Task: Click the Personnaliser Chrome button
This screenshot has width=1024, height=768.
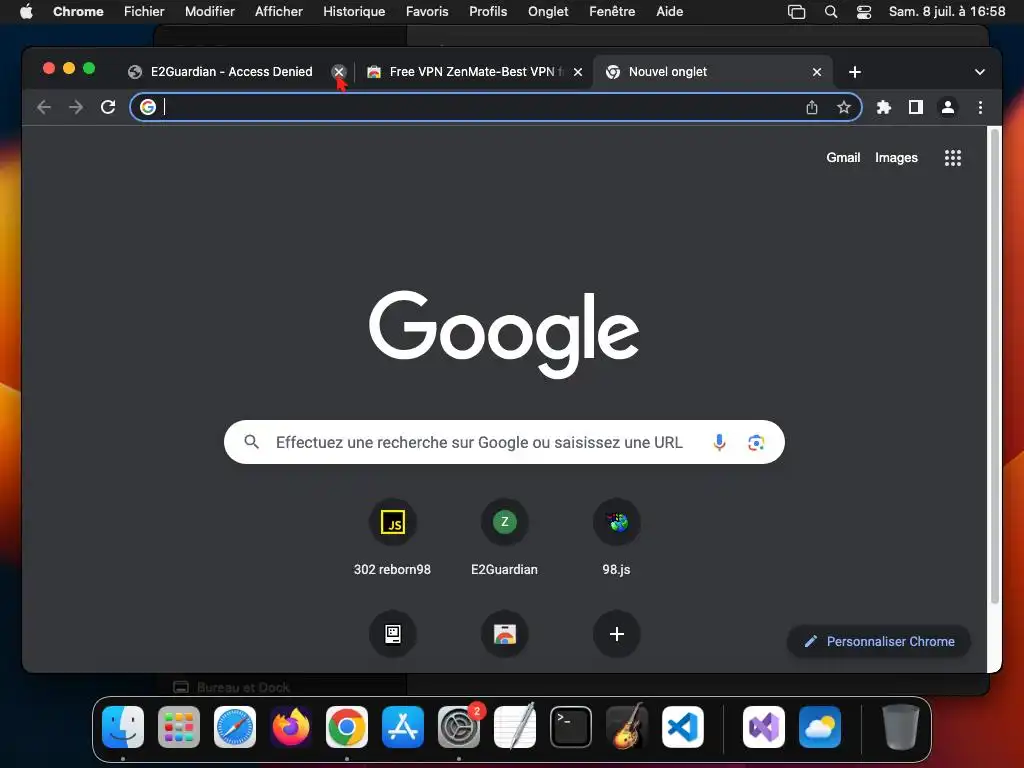Action: pos(879,641)
